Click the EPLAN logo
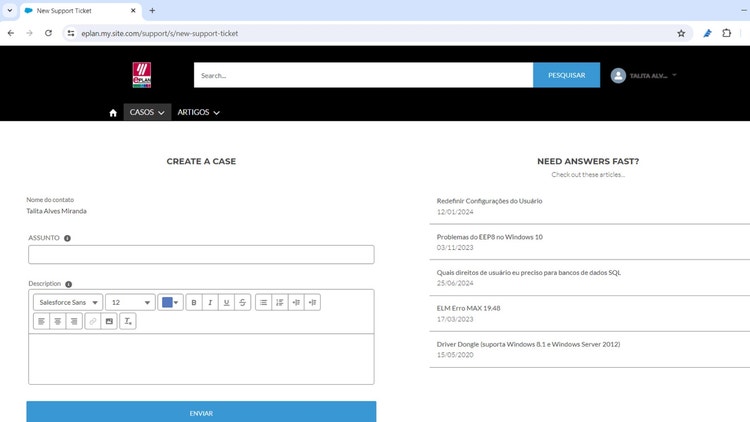Viewport: 750px width, 422px height. pos(142,75)
